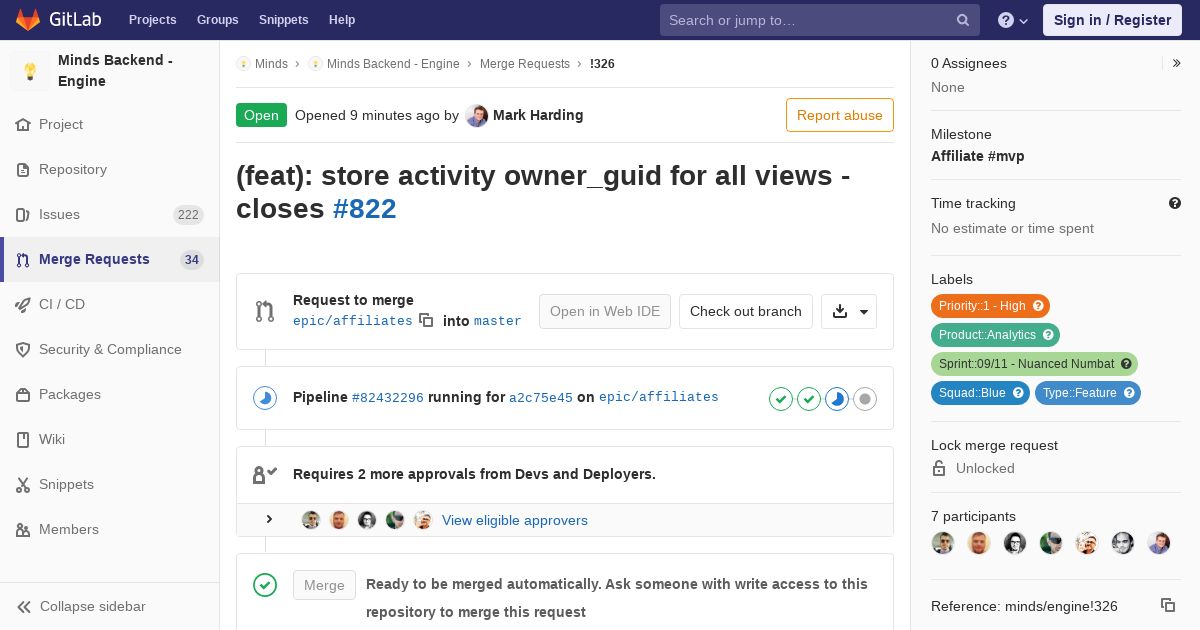This screenshot has width=1200, height=630.
Task: Click the disabled Merge button
Action: click(x=324, y=585)
